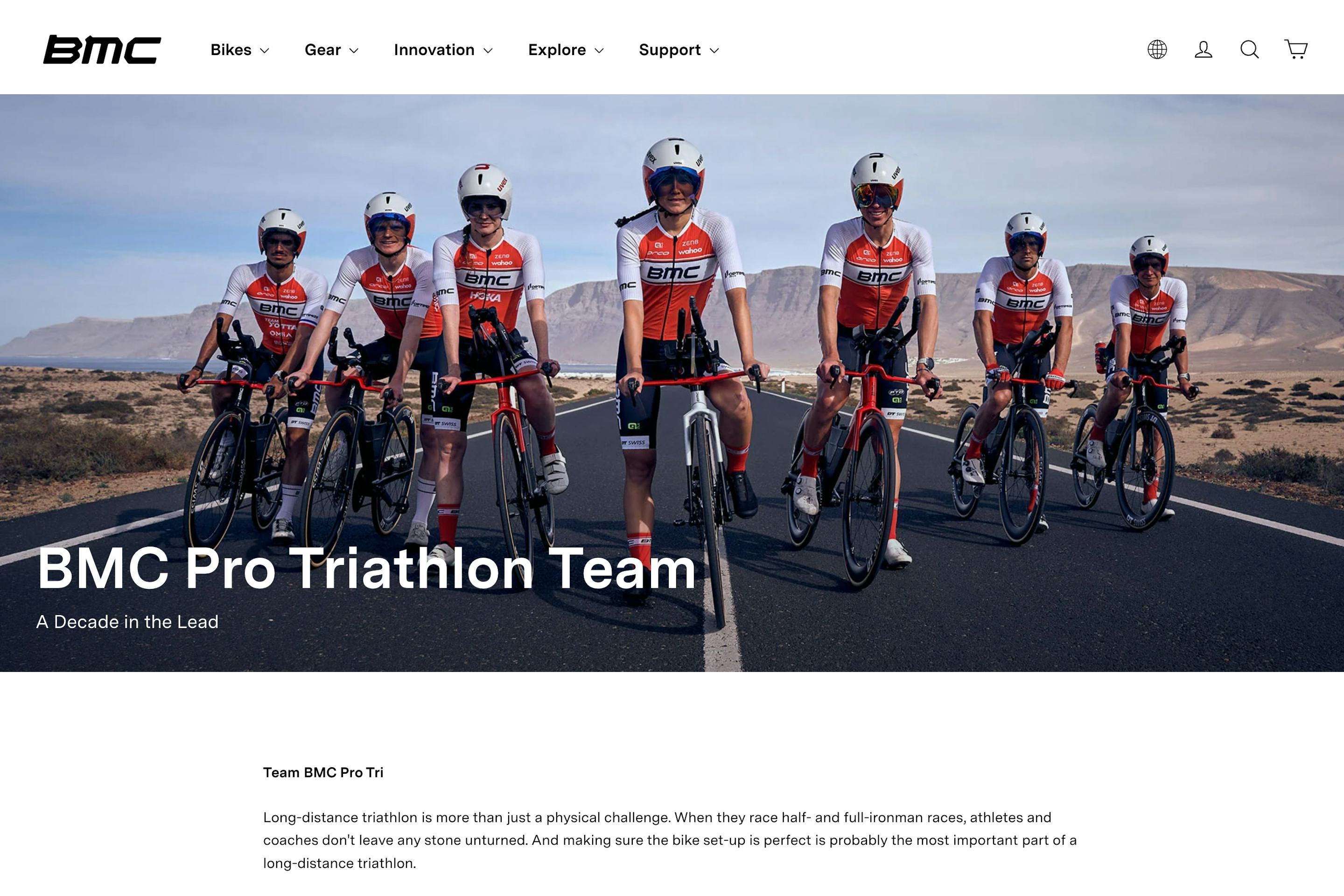Open the Gear menu label
Image resolution: width=1344 pixels, height=896 pixels.
(323, 50)
